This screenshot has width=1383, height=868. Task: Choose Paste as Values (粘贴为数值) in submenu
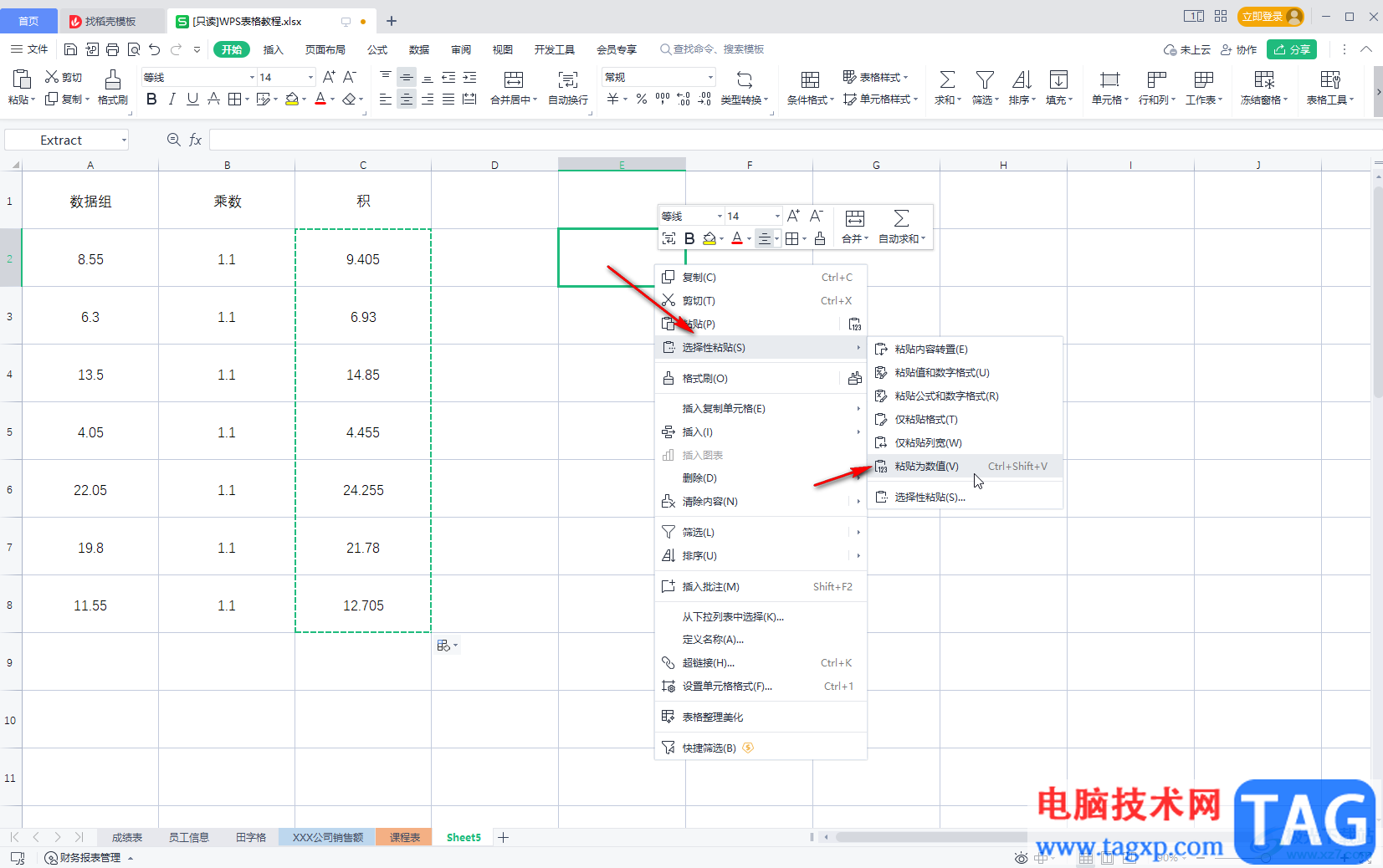(966, 466)
